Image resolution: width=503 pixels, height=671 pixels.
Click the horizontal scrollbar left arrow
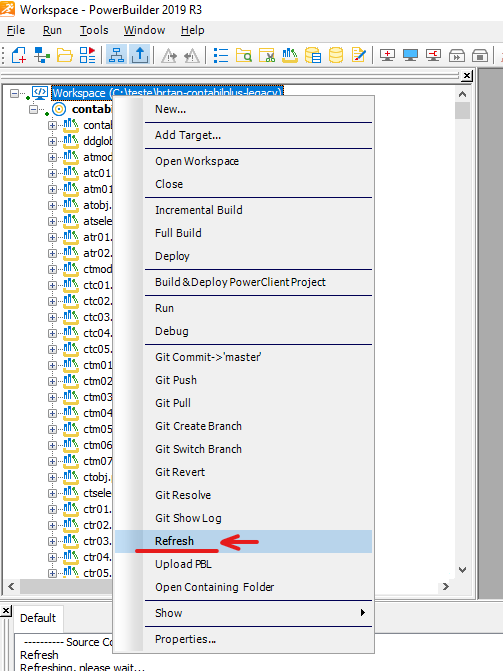click(12, 586)
